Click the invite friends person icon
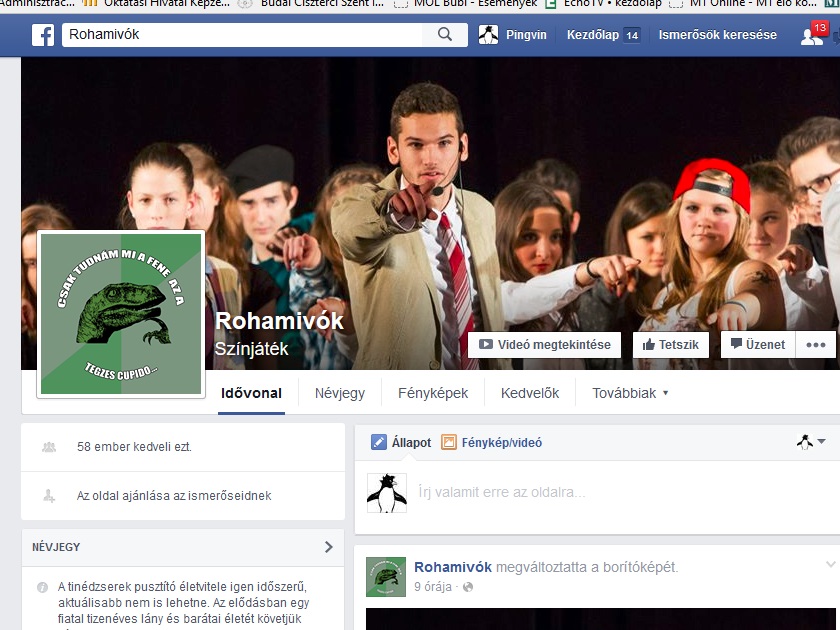This screenshot has height=630, width=840. [49, 496]
